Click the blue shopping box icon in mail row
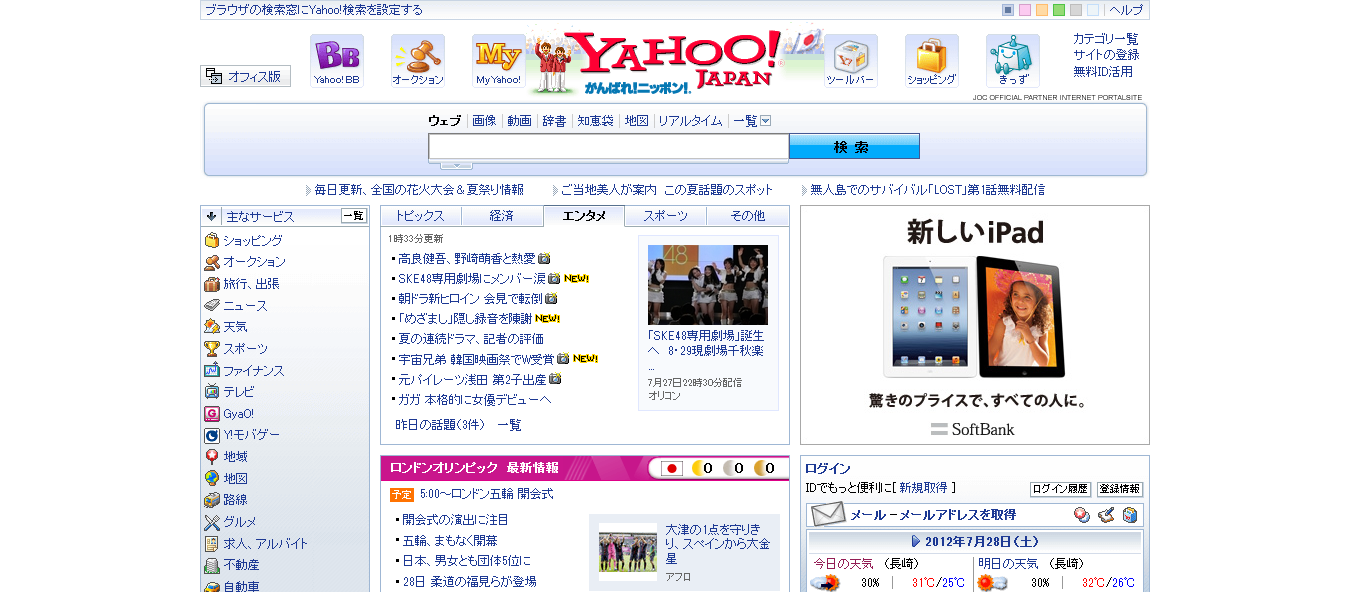 [1130, 515]
